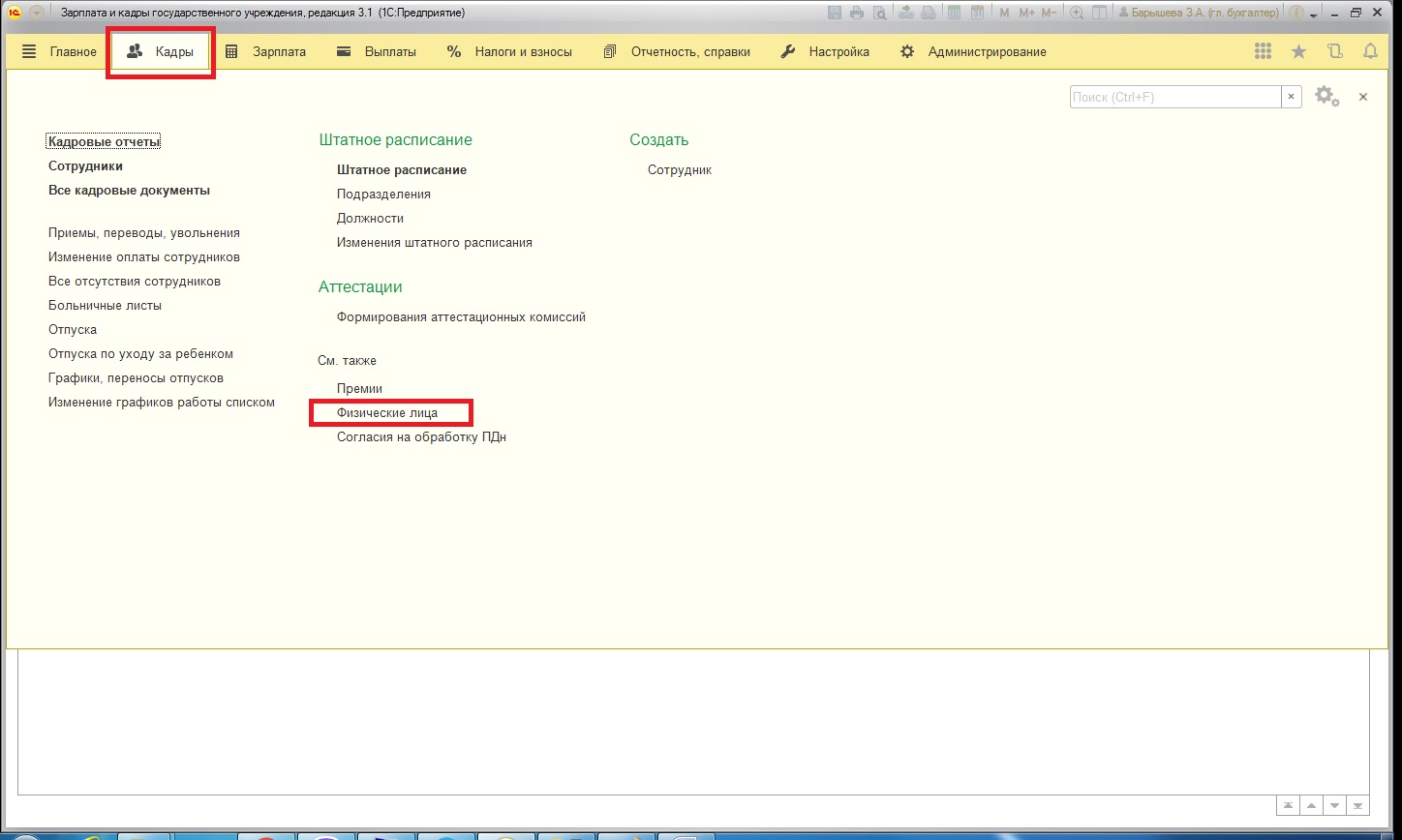The image size is (1402, 840).
Task: Create a new Сотрудник
Action: [x=679, y=170]
